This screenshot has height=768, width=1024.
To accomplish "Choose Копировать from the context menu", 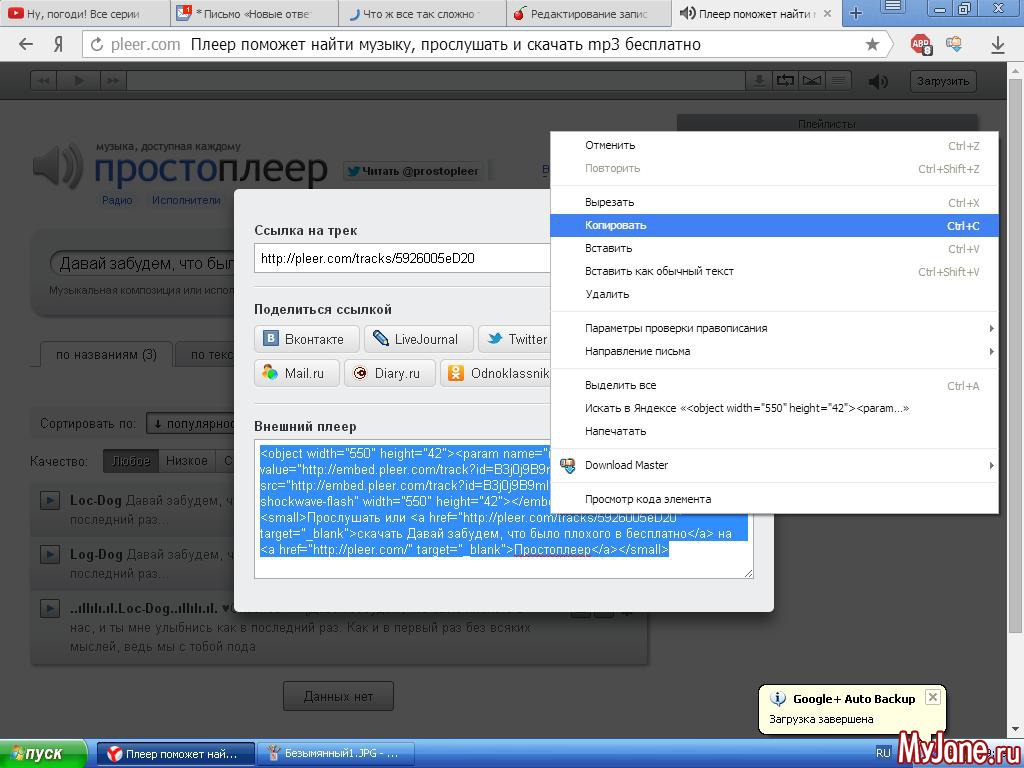I will (616, 226).
